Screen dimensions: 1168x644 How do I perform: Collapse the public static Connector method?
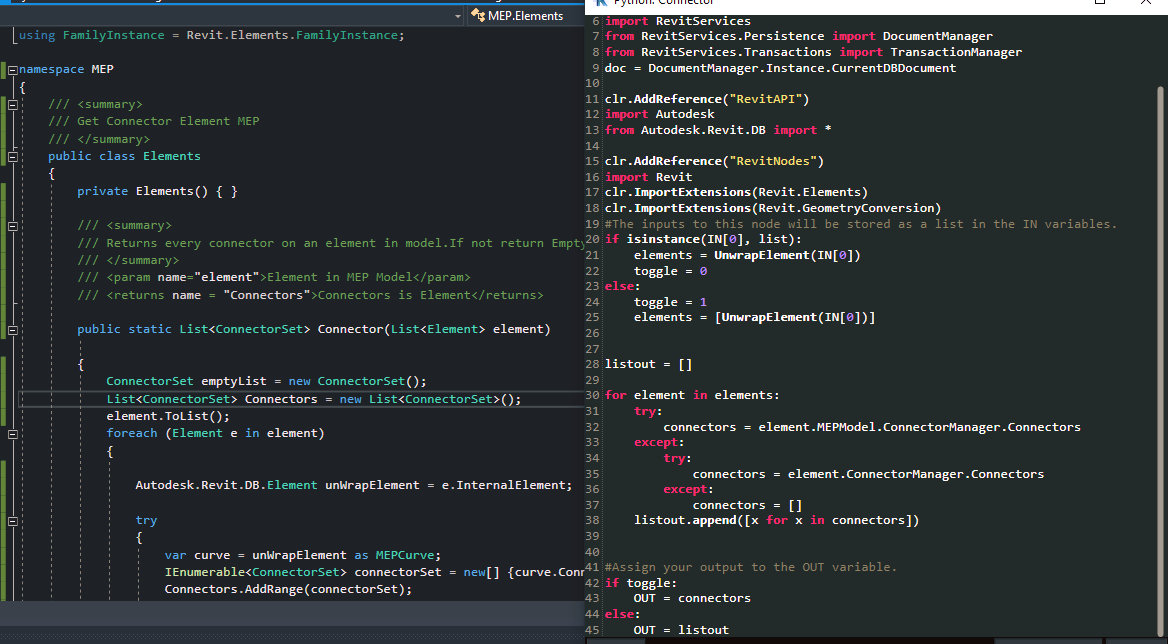pos(13,329)
